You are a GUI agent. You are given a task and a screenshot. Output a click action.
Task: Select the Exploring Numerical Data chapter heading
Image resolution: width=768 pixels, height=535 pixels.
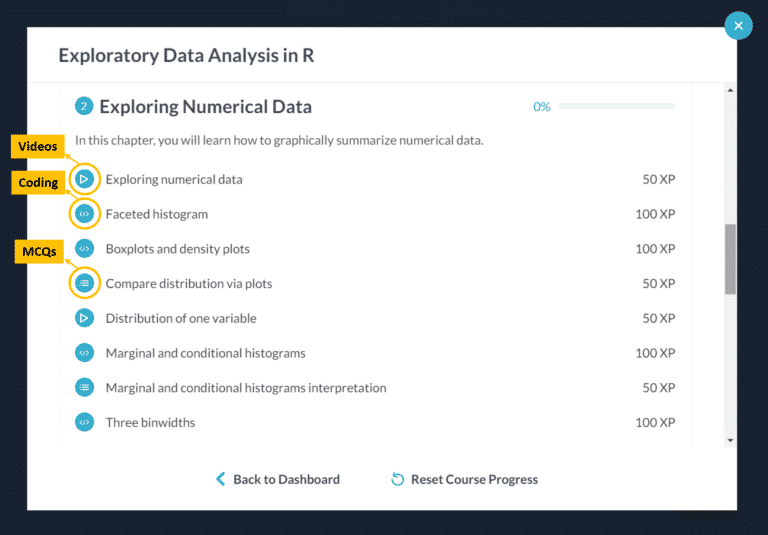pyautogui.click(x=205, y=106)
